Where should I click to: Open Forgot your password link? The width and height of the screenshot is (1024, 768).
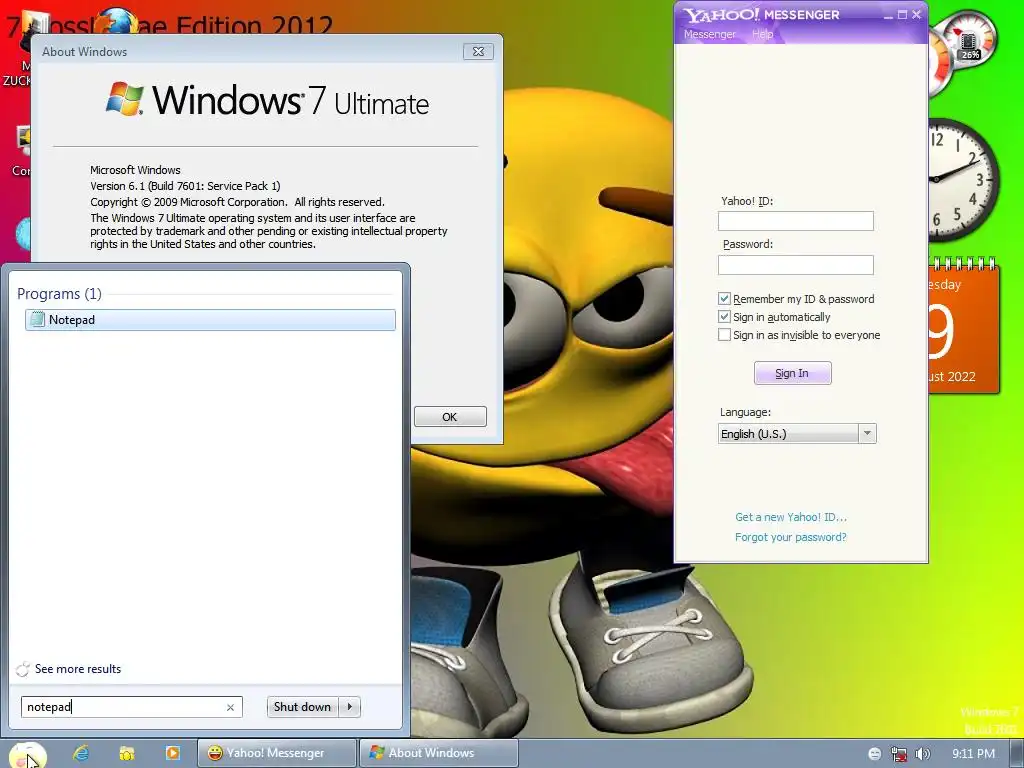(x=791, y=537)
